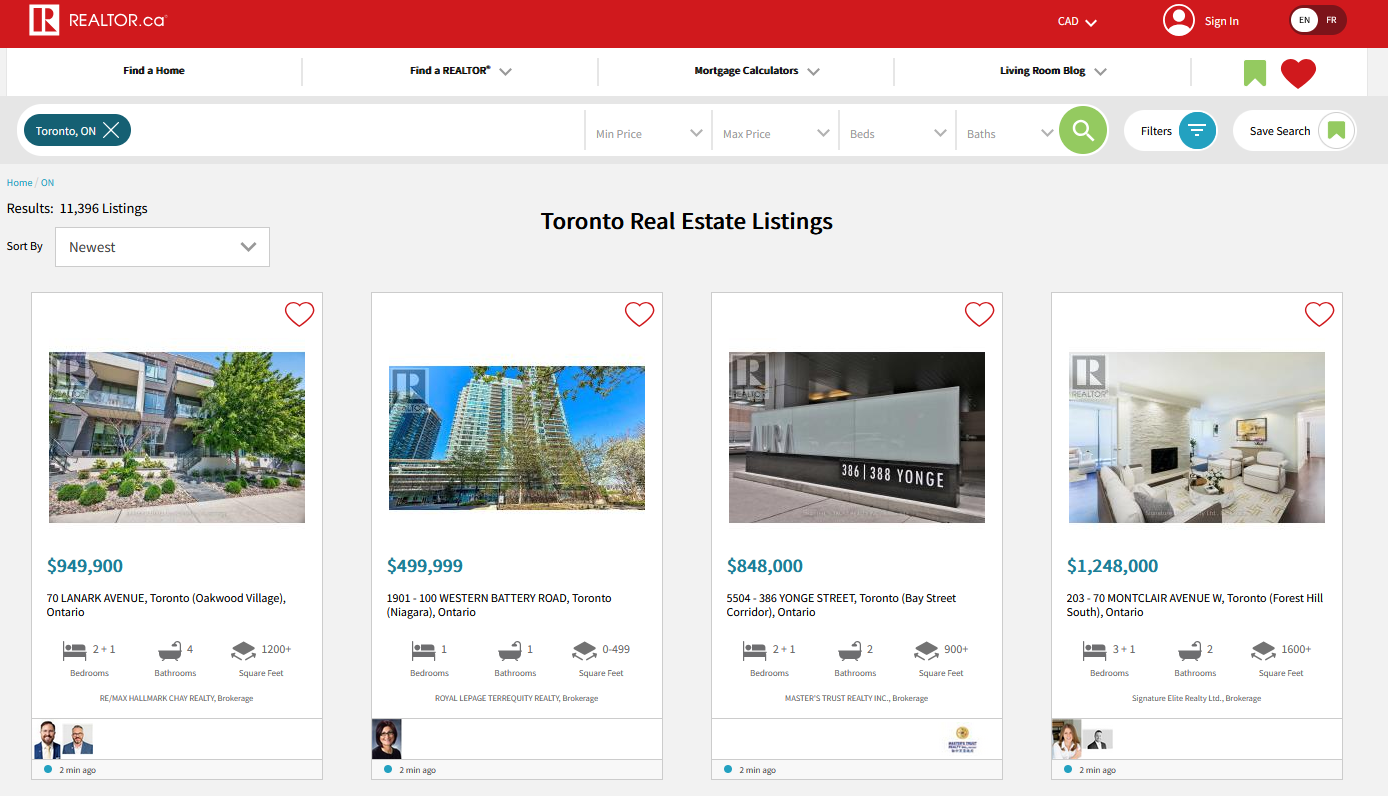Click bed icon on the Lanark Avenue listing
This screenshot has height=796, width=1388.
(75, 650)
